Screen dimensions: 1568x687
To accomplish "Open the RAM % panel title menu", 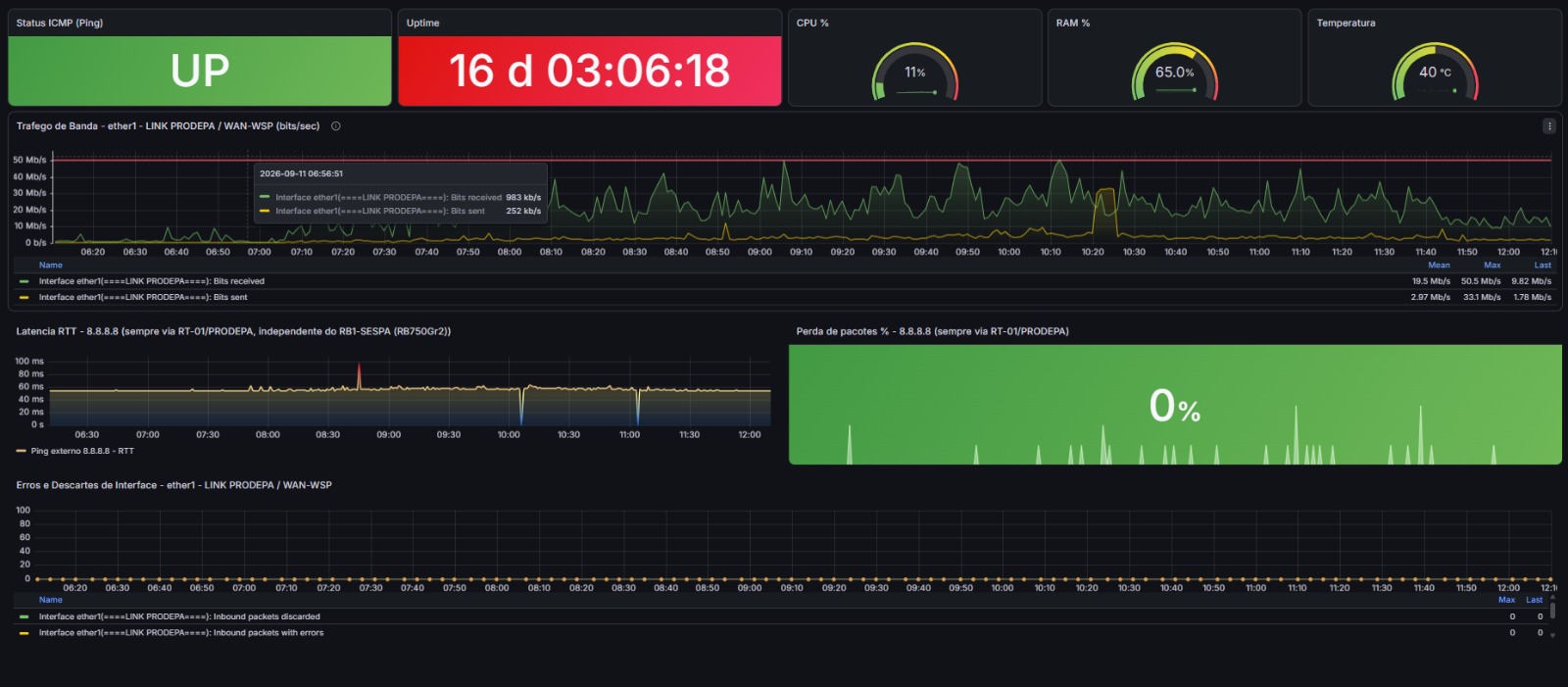I will [1073, 23].
